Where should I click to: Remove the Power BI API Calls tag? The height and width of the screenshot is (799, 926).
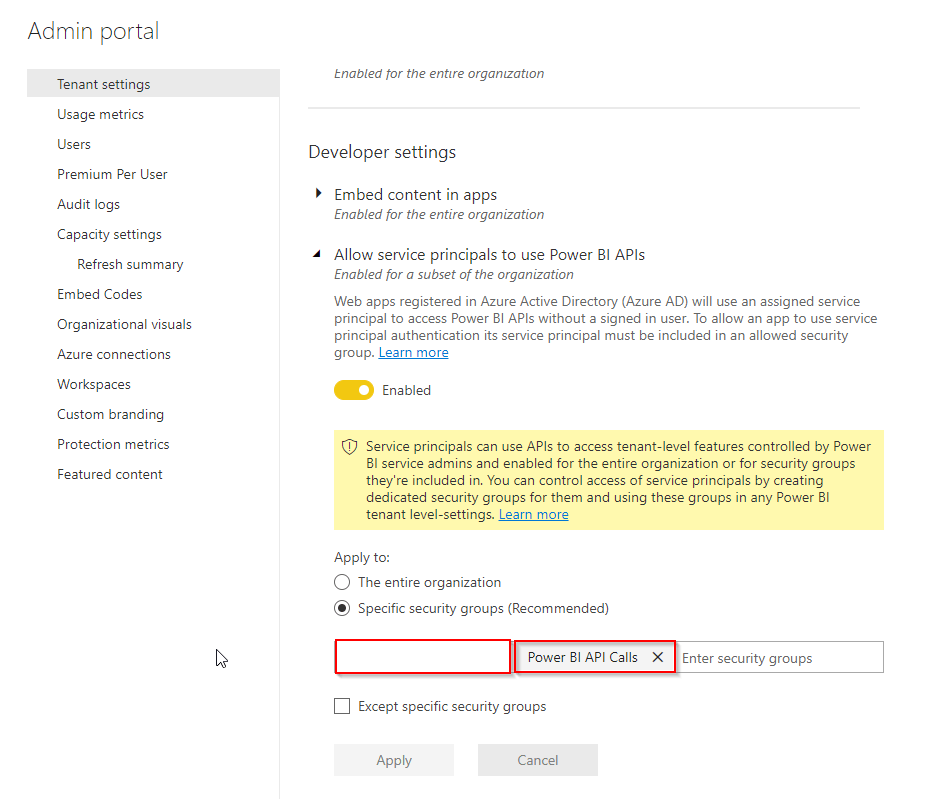[657, 657]
